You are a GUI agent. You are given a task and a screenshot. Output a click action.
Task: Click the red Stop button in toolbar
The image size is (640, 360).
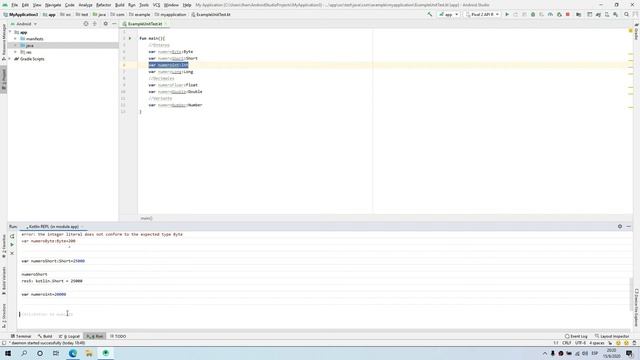[x=568, y=14]
